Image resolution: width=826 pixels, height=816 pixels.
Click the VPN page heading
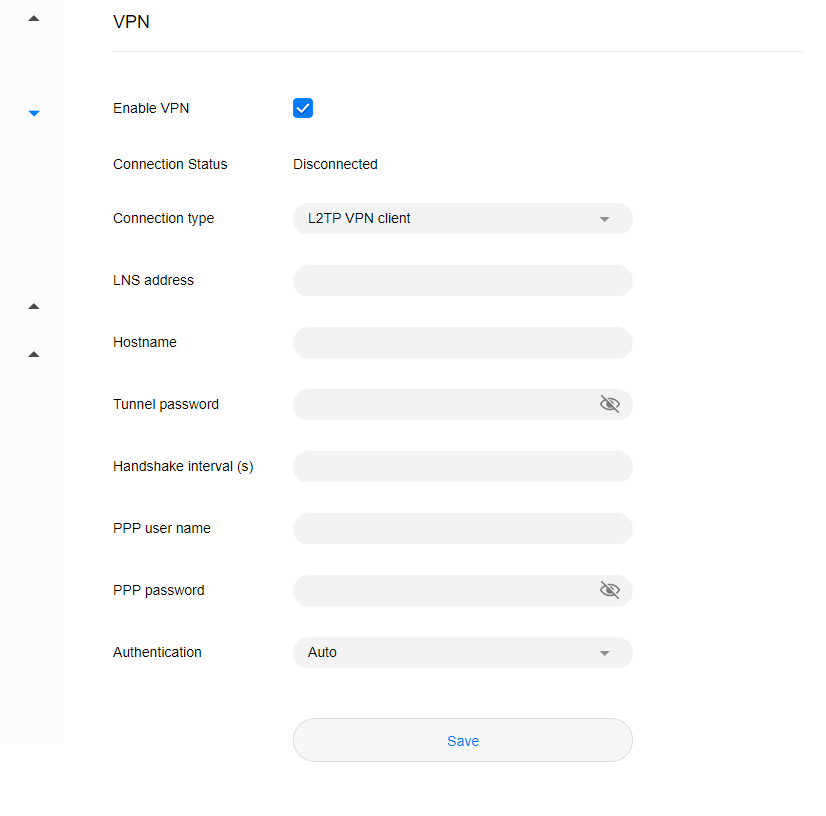[x=131, y=22]
